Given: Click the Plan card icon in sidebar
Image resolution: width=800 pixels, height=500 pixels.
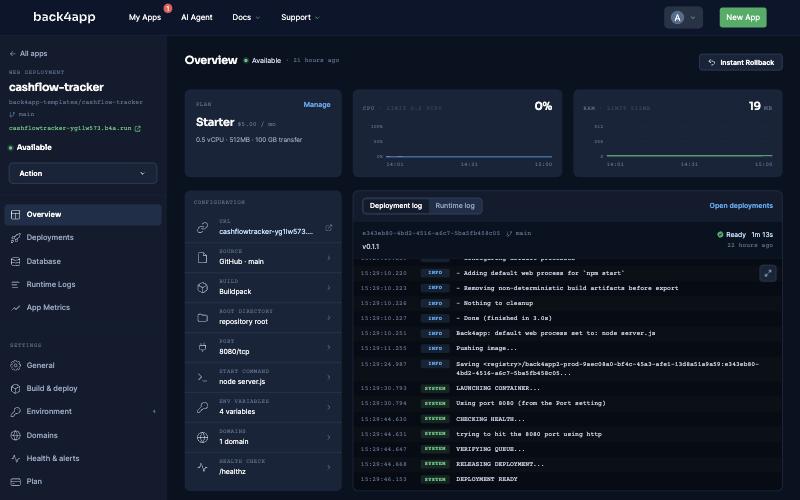Looking at the screenshot, I should click(x=15, y=482).
